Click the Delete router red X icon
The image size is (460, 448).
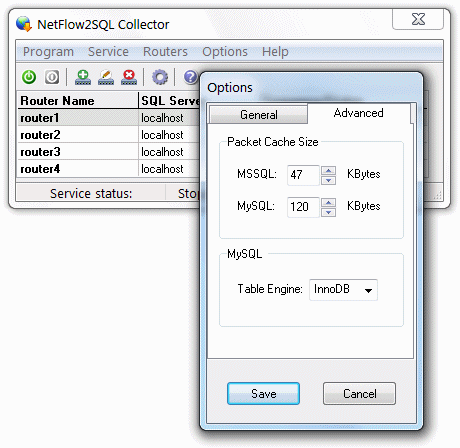[x=129, y=77]
